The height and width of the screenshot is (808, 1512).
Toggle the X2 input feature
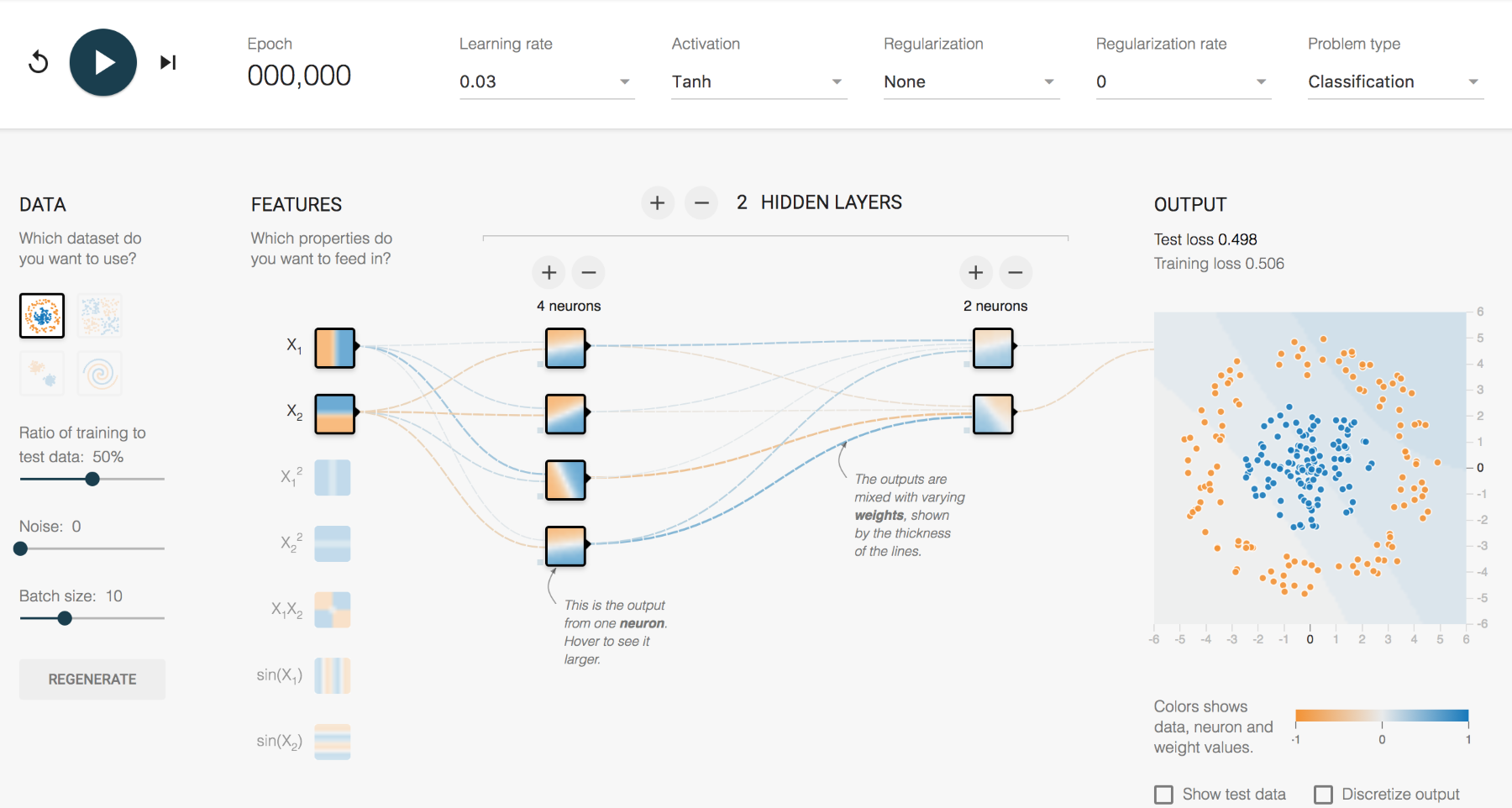(x=335, y=413)
